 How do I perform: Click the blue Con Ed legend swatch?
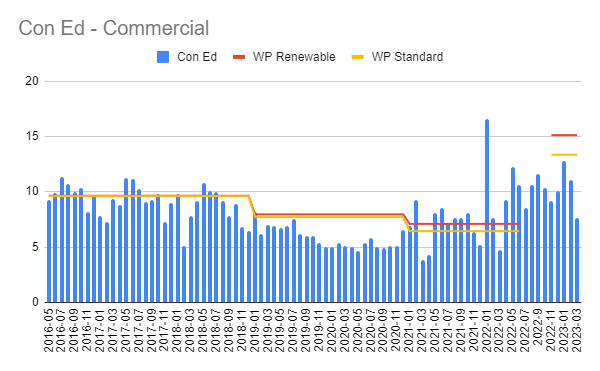coord(163,57)
